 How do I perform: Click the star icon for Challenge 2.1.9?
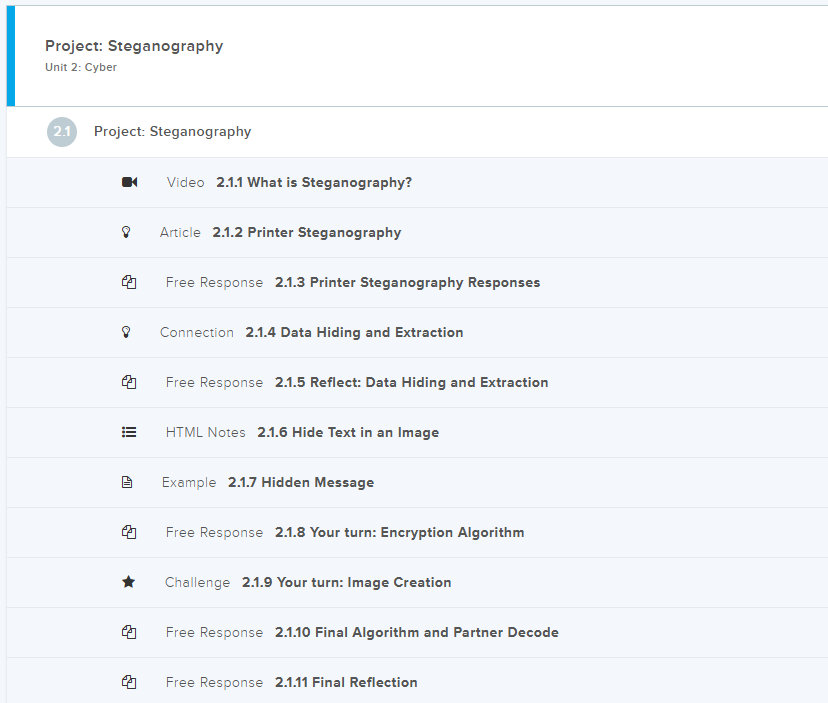coord(128,582)
